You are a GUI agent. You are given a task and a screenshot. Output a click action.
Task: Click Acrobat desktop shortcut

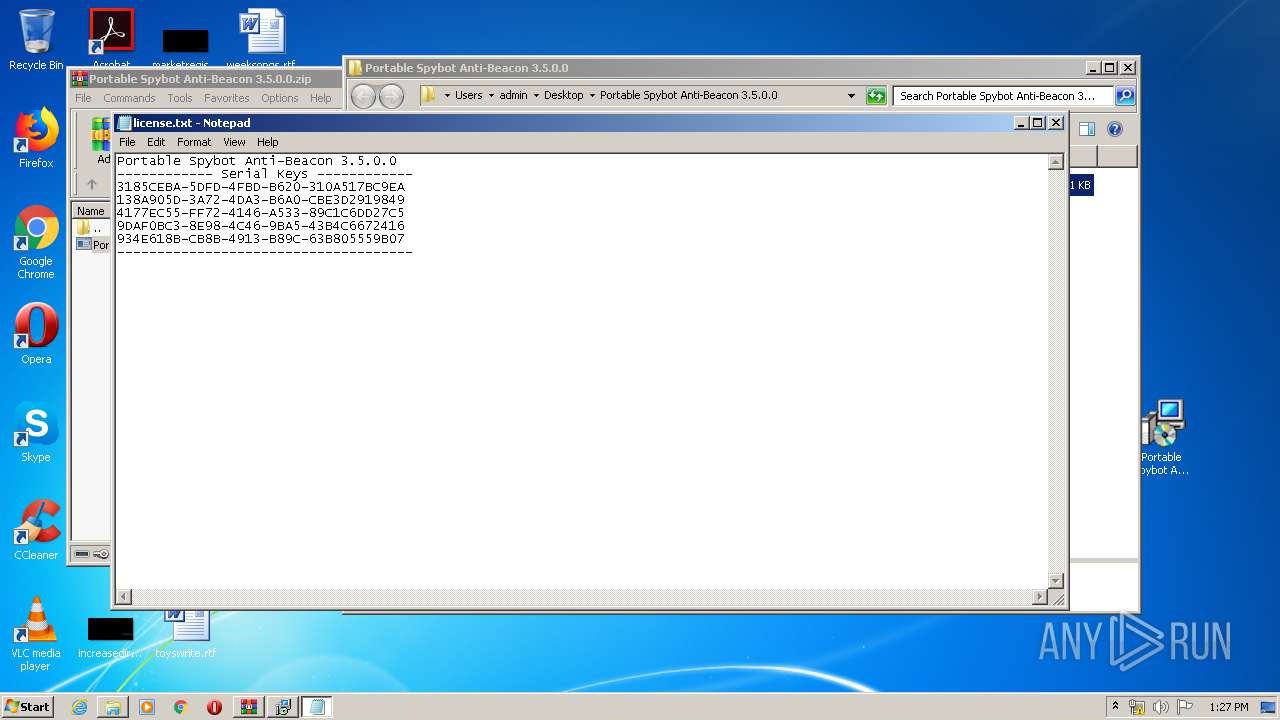point(111,38)
